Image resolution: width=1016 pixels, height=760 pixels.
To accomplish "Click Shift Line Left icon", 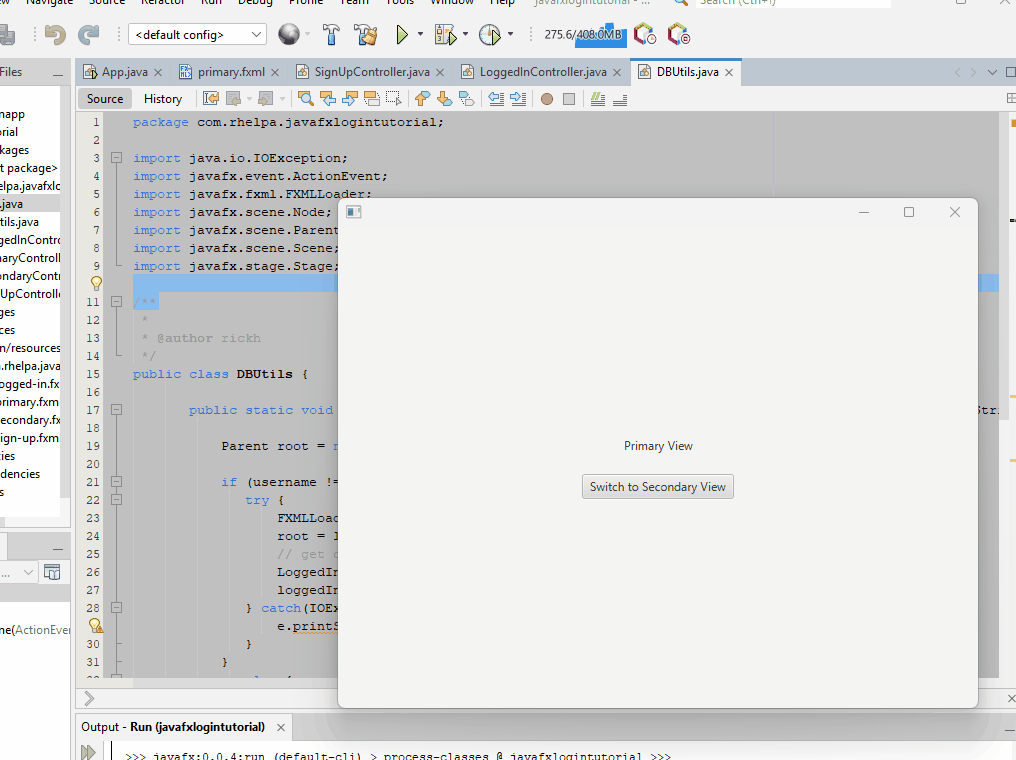I will (x=496, y=98).
